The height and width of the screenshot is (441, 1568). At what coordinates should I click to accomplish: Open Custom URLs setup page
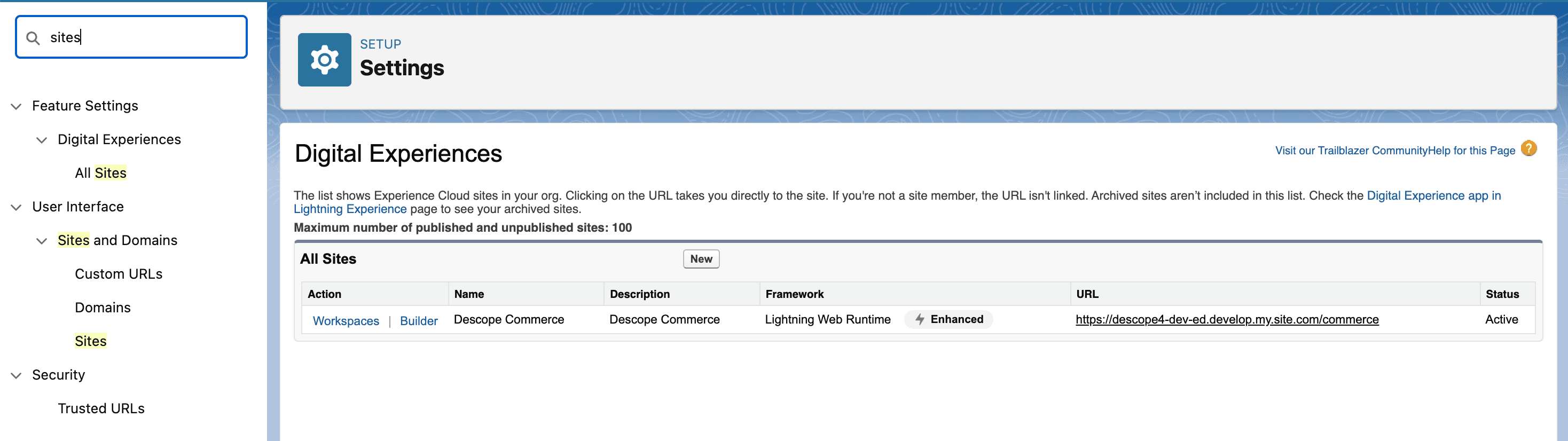[x=118, y=274]
